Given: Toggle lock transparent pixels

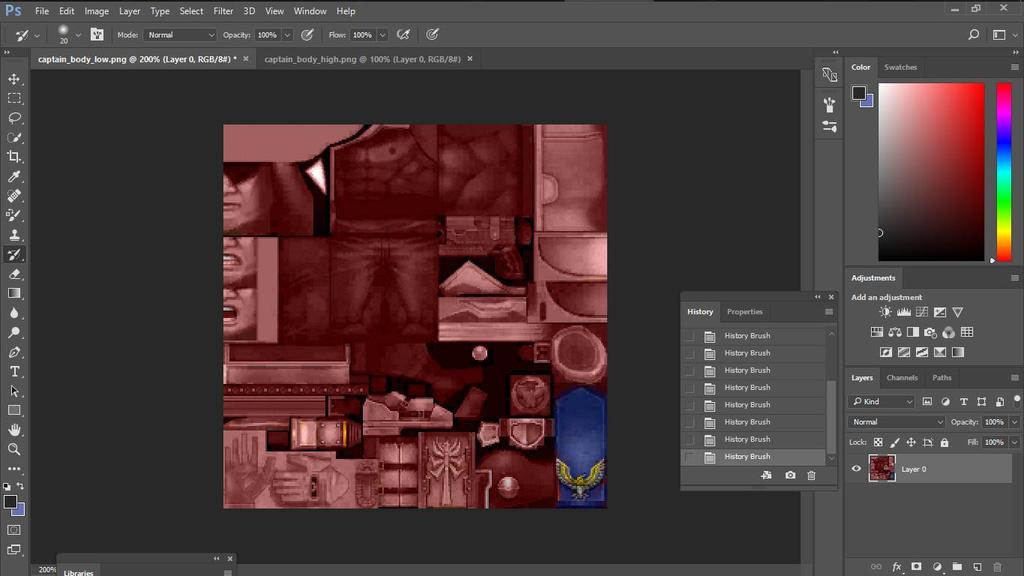Looking at the screenshot, I should (878, 443).
